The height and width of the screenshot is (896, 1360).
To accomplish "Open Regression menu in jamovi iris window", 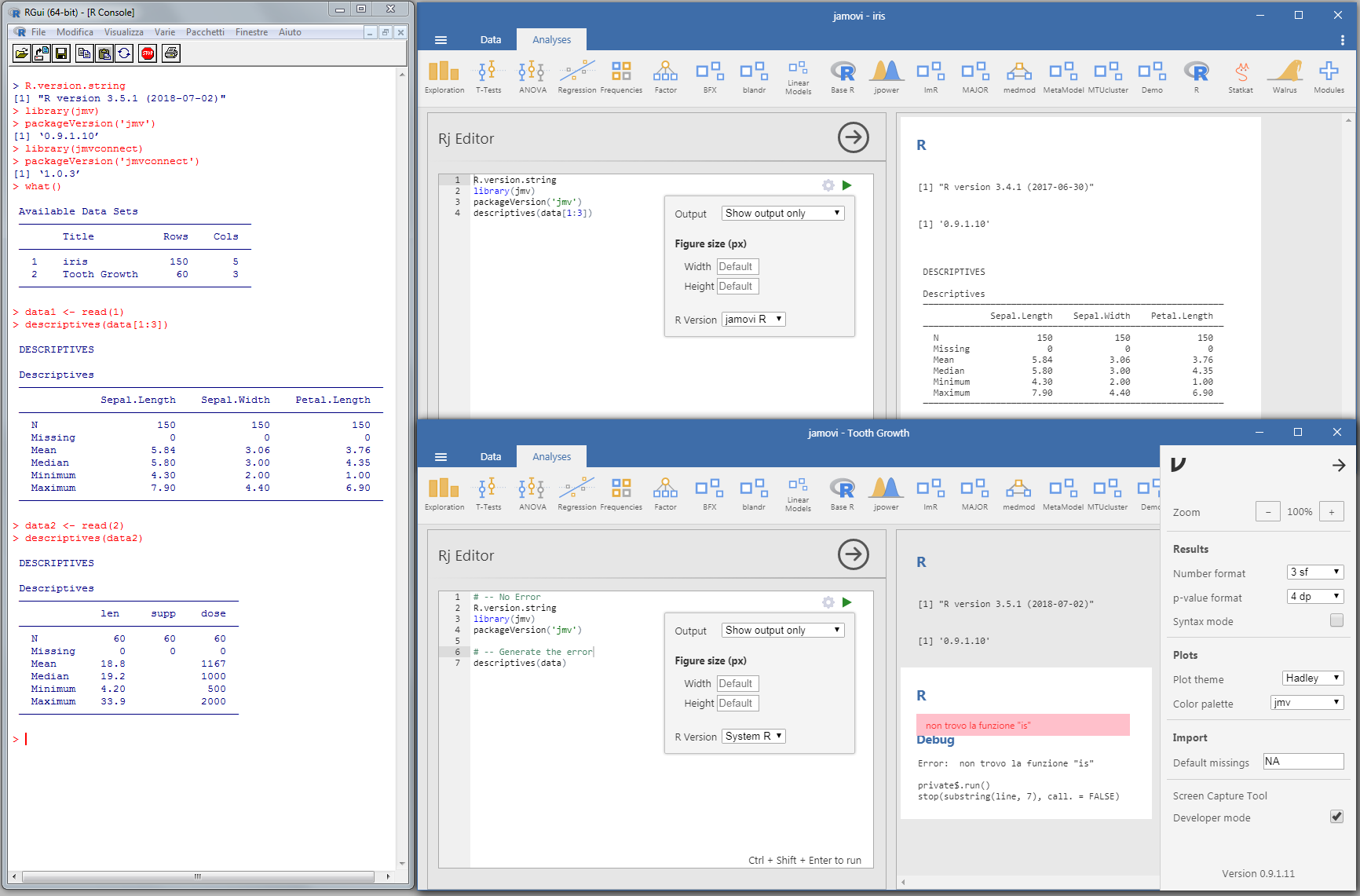I will (x=577, y=77).
